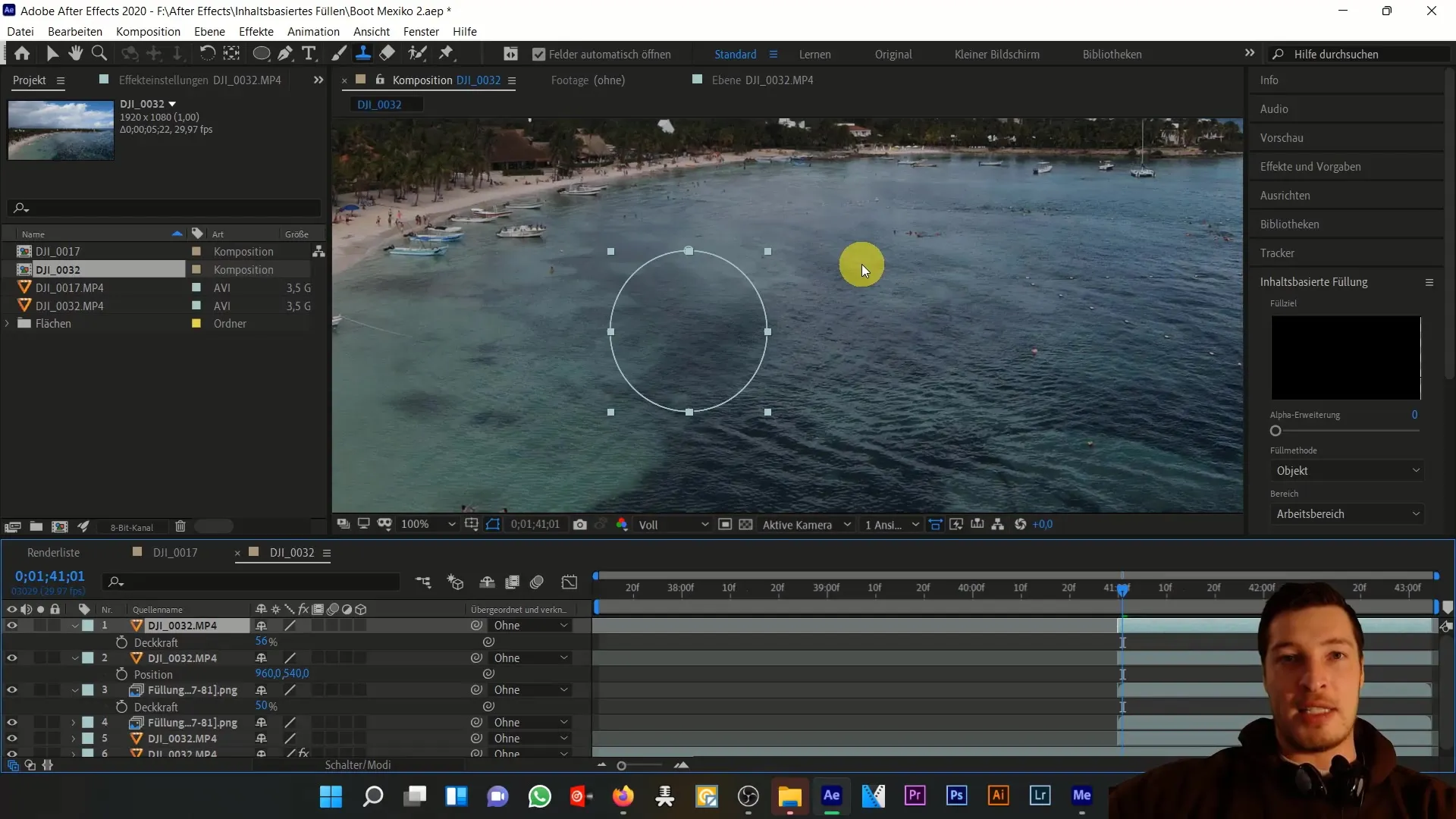Select the Komposition tab in menu bar
The image size is (1456, 819).
148,31
